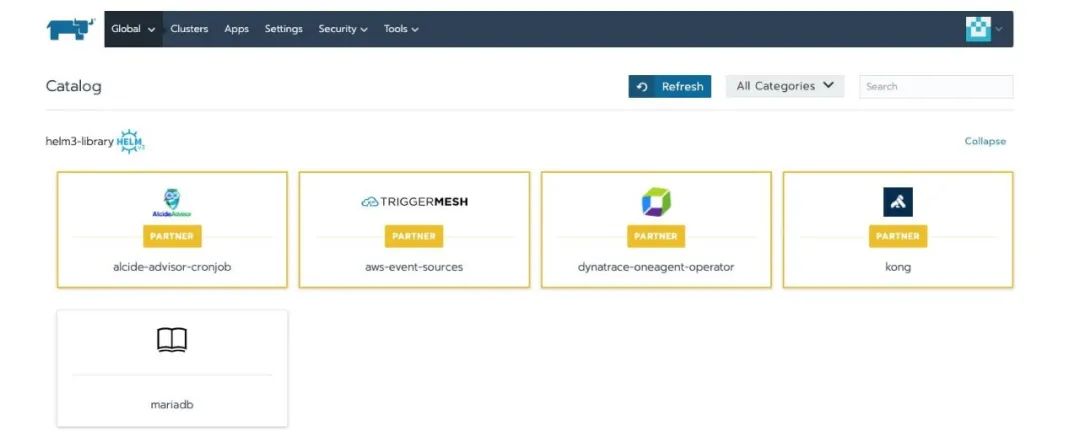Click the Rancher logo icon

(69, 29)
